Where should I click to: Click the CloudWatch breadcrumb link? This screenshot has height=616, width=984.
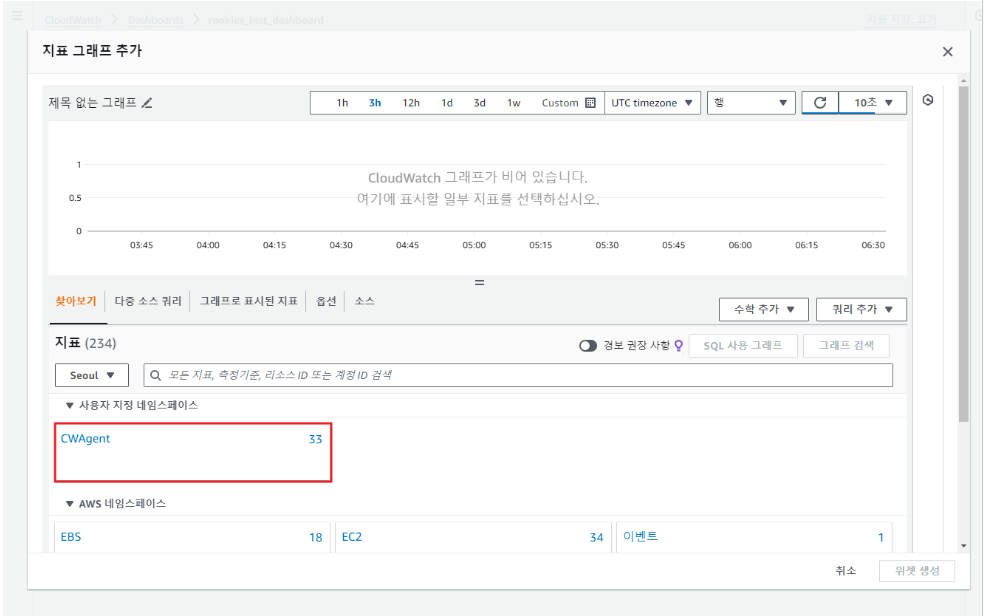click(73, 20)
